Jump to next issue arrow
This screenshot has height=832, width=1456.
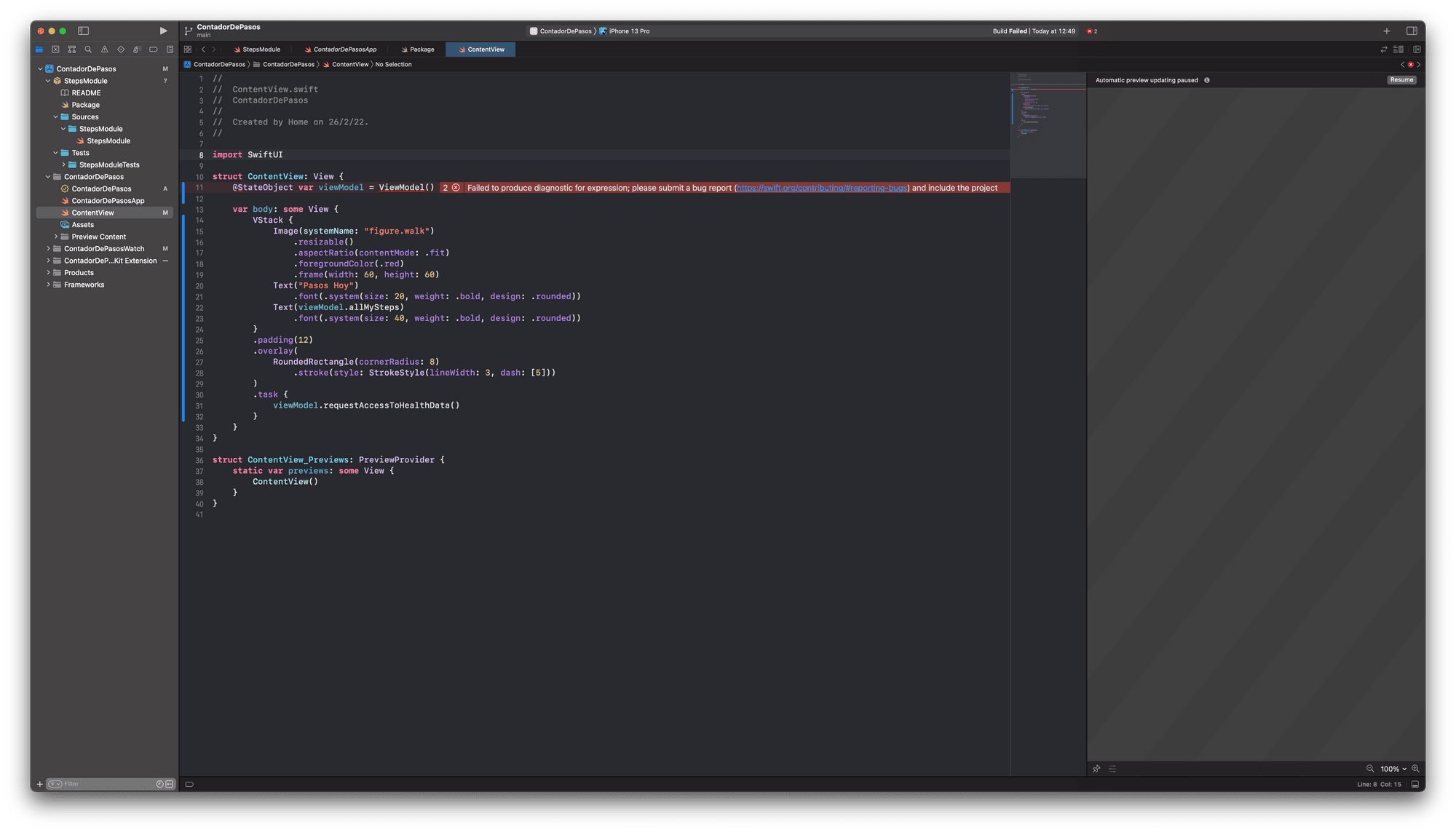[1418, 65]
